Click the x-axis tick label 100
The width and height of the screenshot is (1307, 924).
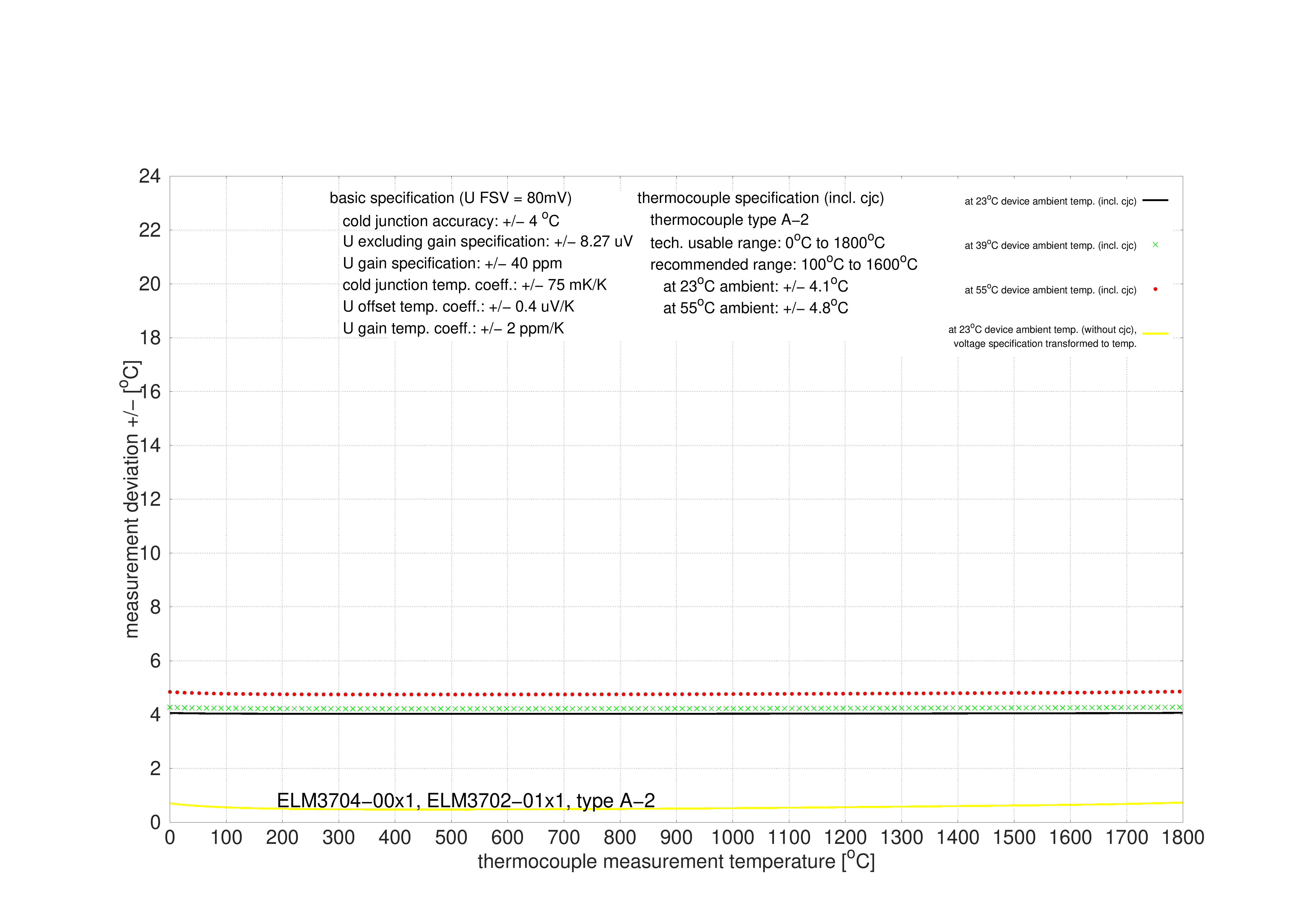[226, 838]
